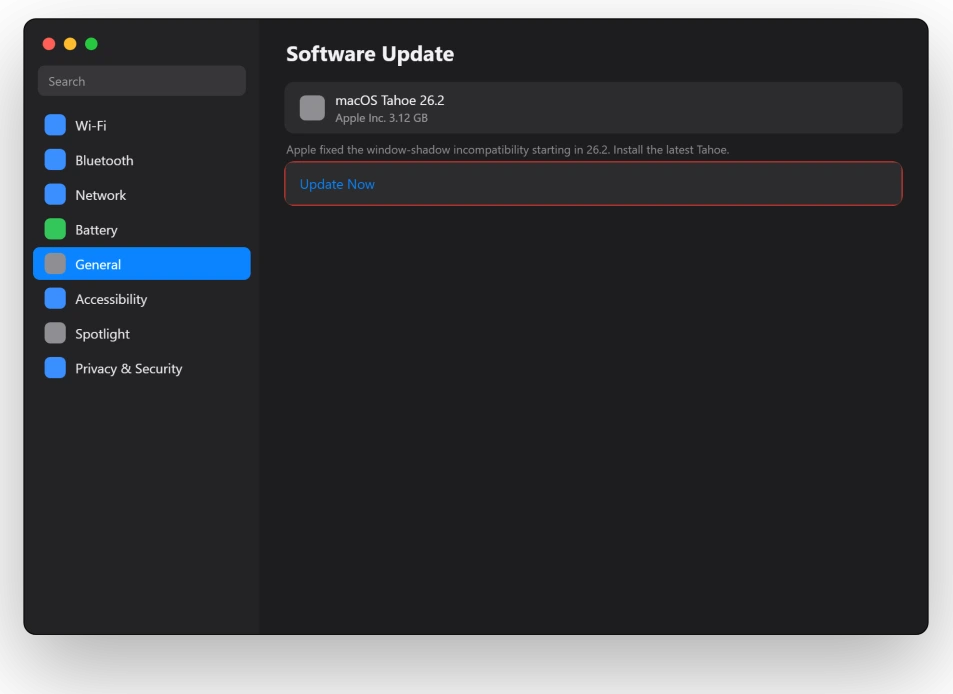Click the Accessibility sidebar icon
953x694 pixels.
(55, 298)
